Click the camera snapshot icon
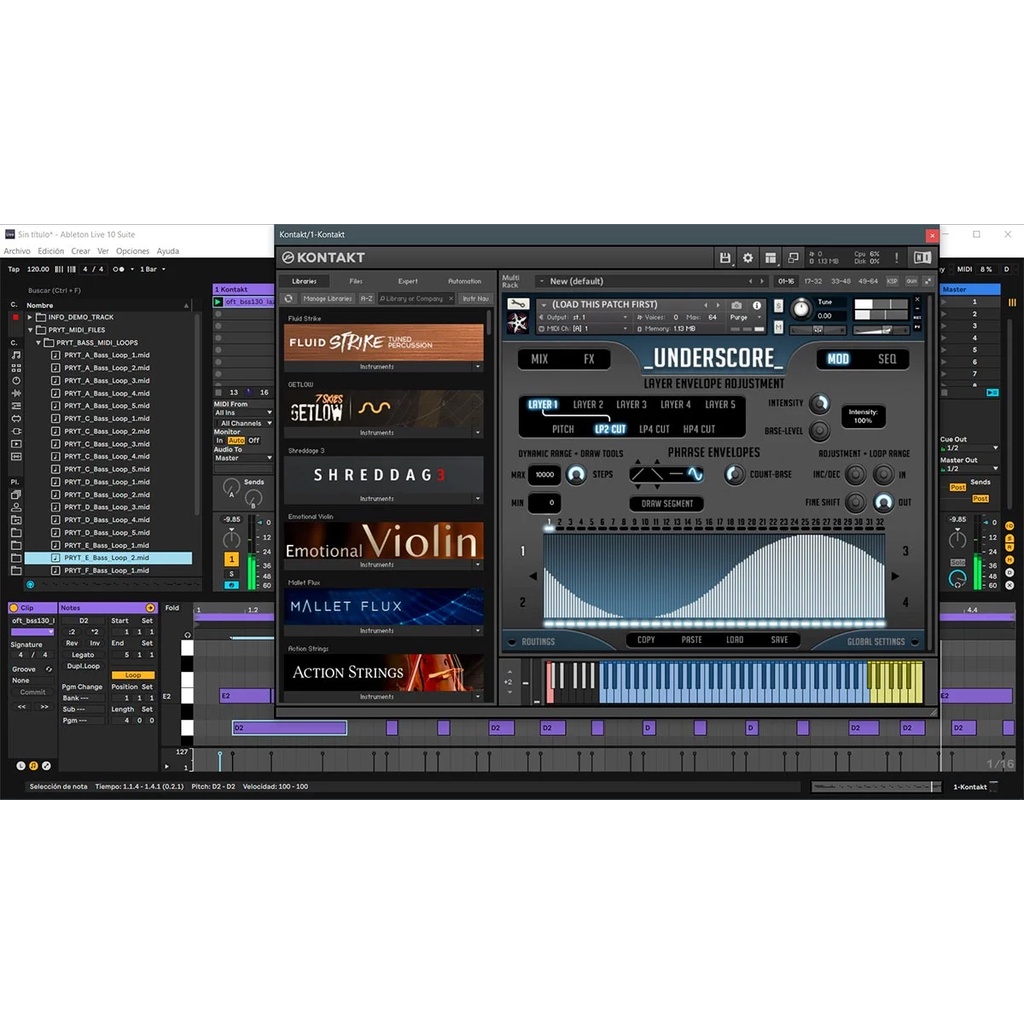1024x1024 pixels. (x=736, y=305)
